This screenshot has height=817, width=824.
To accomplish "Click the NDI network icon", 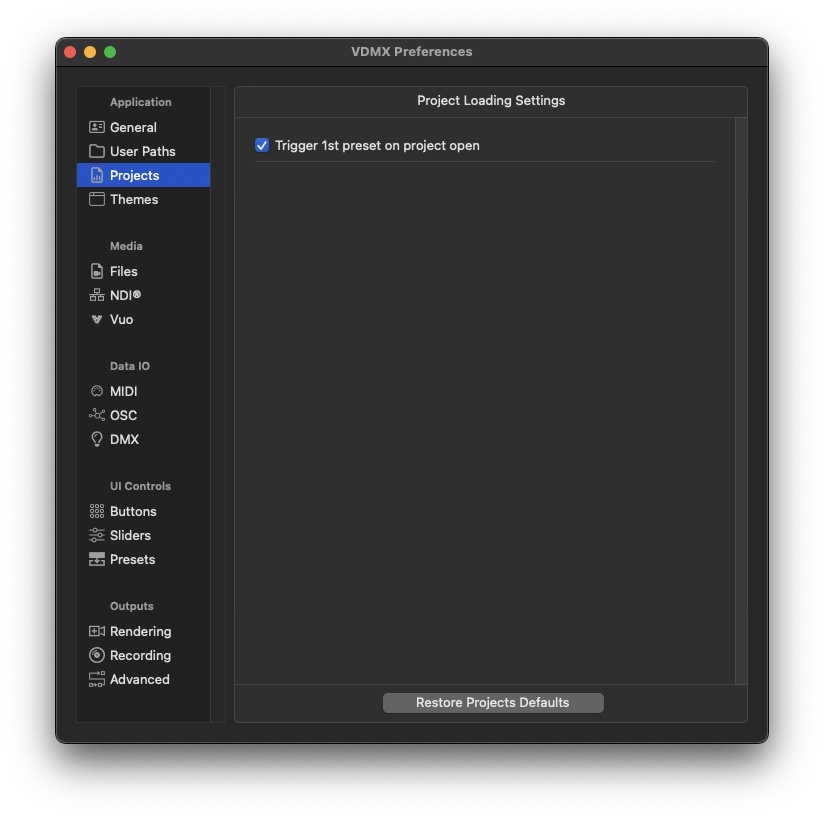I will point(97,295).
